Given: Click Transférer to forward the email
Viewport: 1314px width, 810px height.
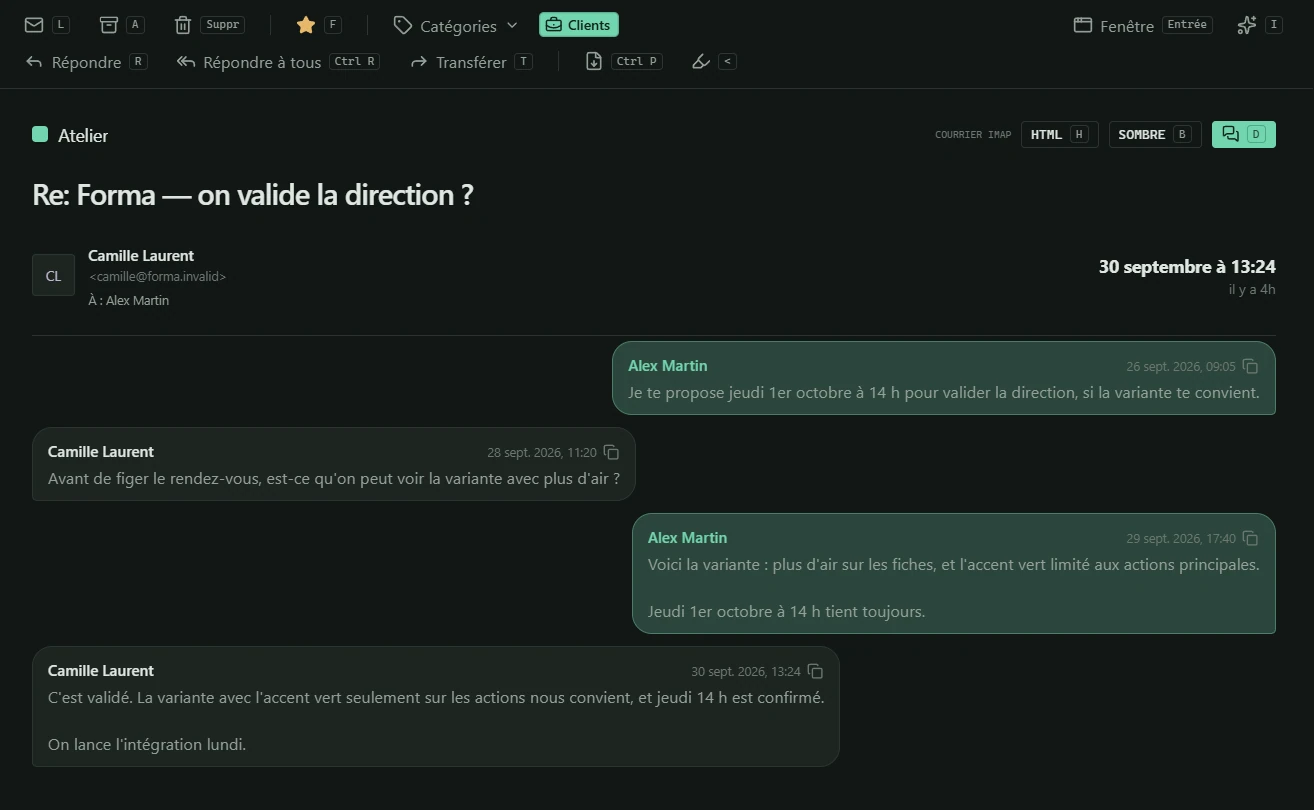Looking at the screenshot, I should click(x=471, y=62).
